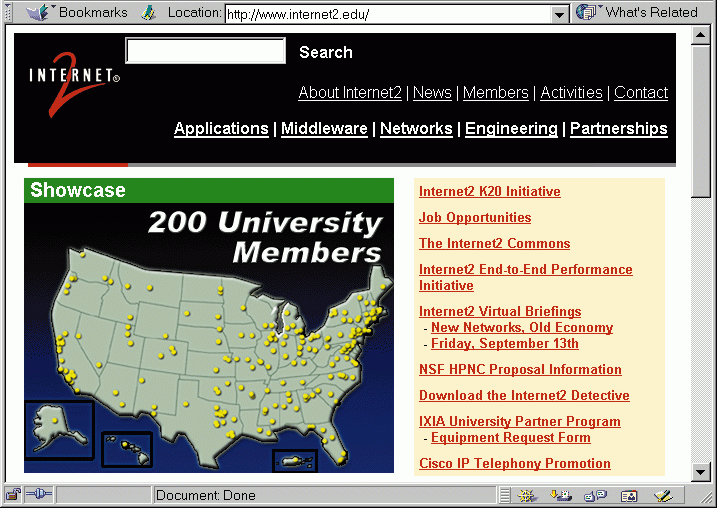Click the page location proxy icon
Image resolution: width=717 pixels, height=508 pixels.
tap(149, 13)
